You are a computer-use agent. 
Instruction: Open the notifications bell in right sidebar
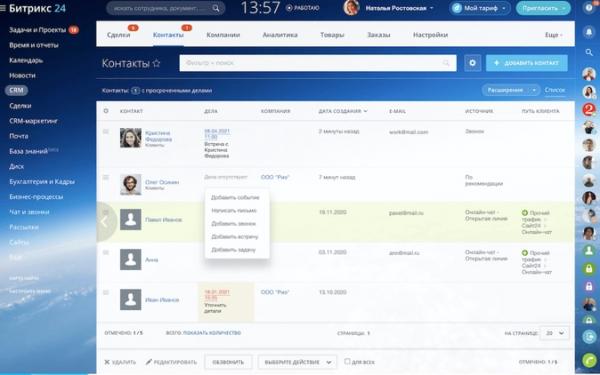(x=589, y=33)
